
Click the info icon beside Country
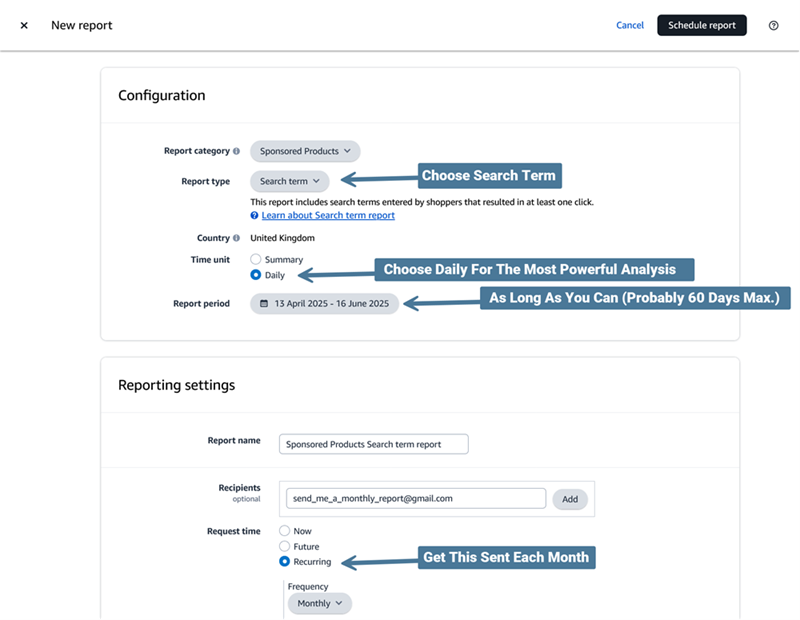coord(237,237)
